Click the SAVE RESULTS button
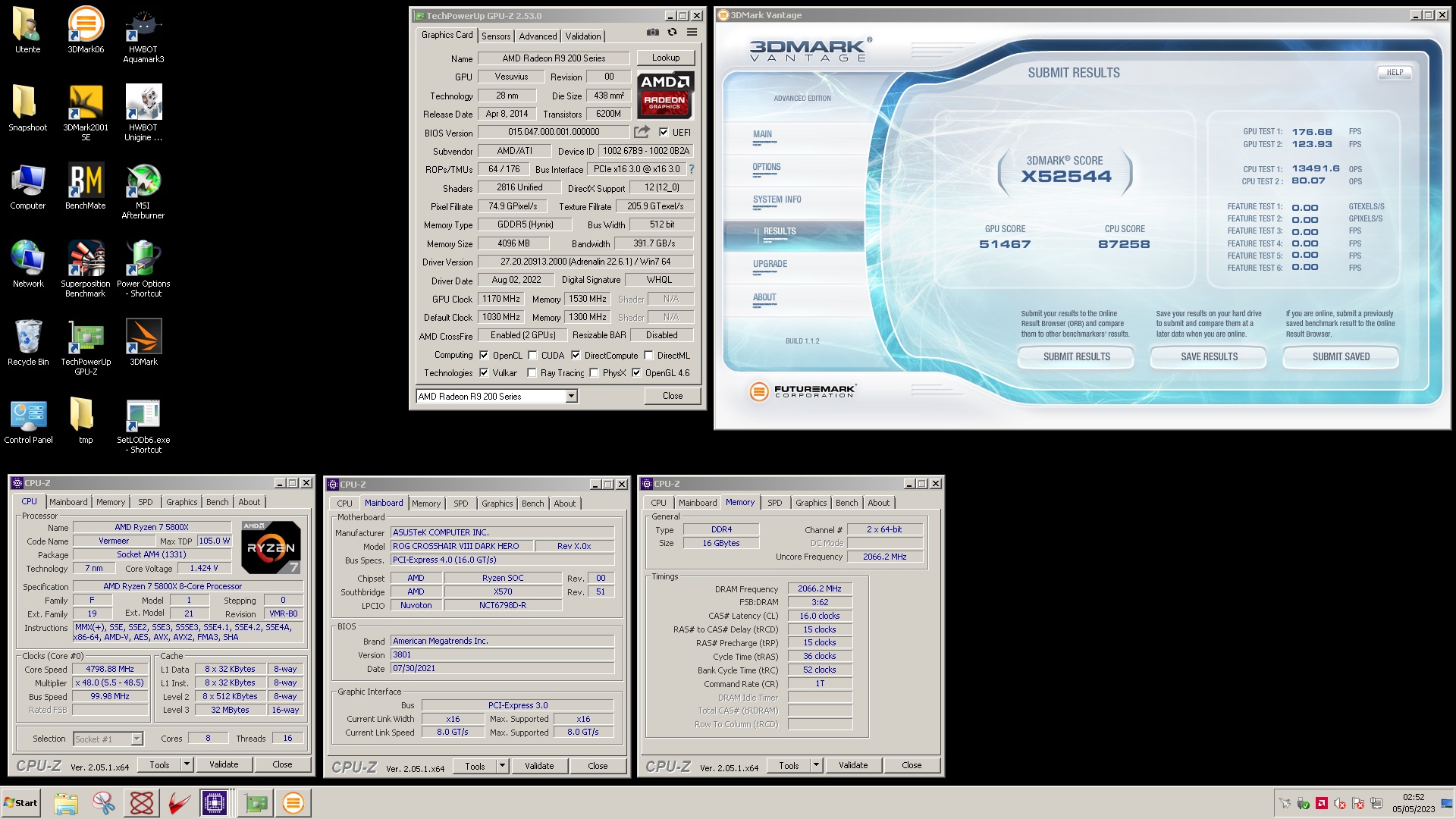Screen dimensions: 1456x819 point(1209,357)
